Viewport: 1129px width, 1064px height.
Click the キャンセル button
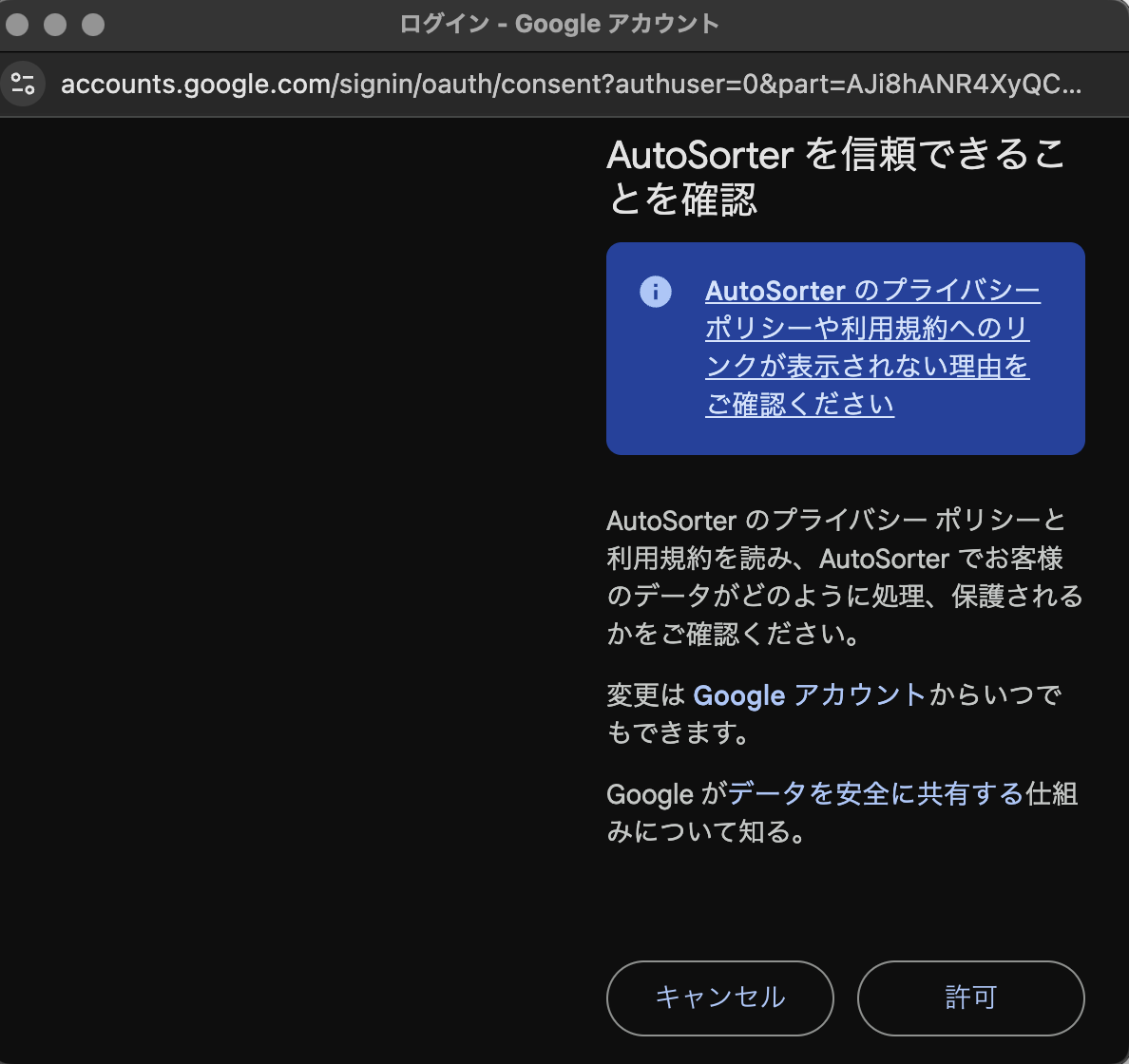(720, 997)
